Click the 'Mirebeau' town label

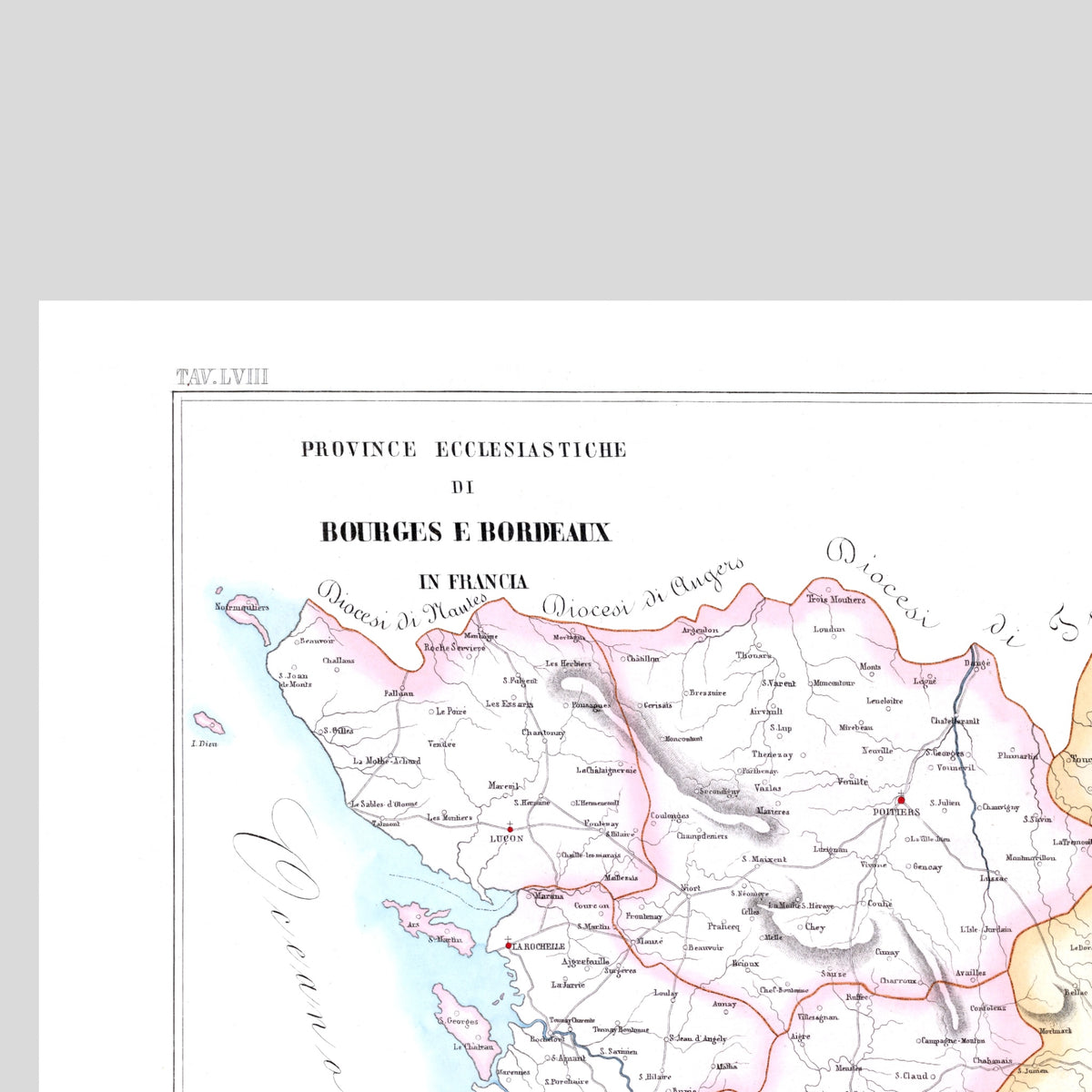[x=856, y=728]
